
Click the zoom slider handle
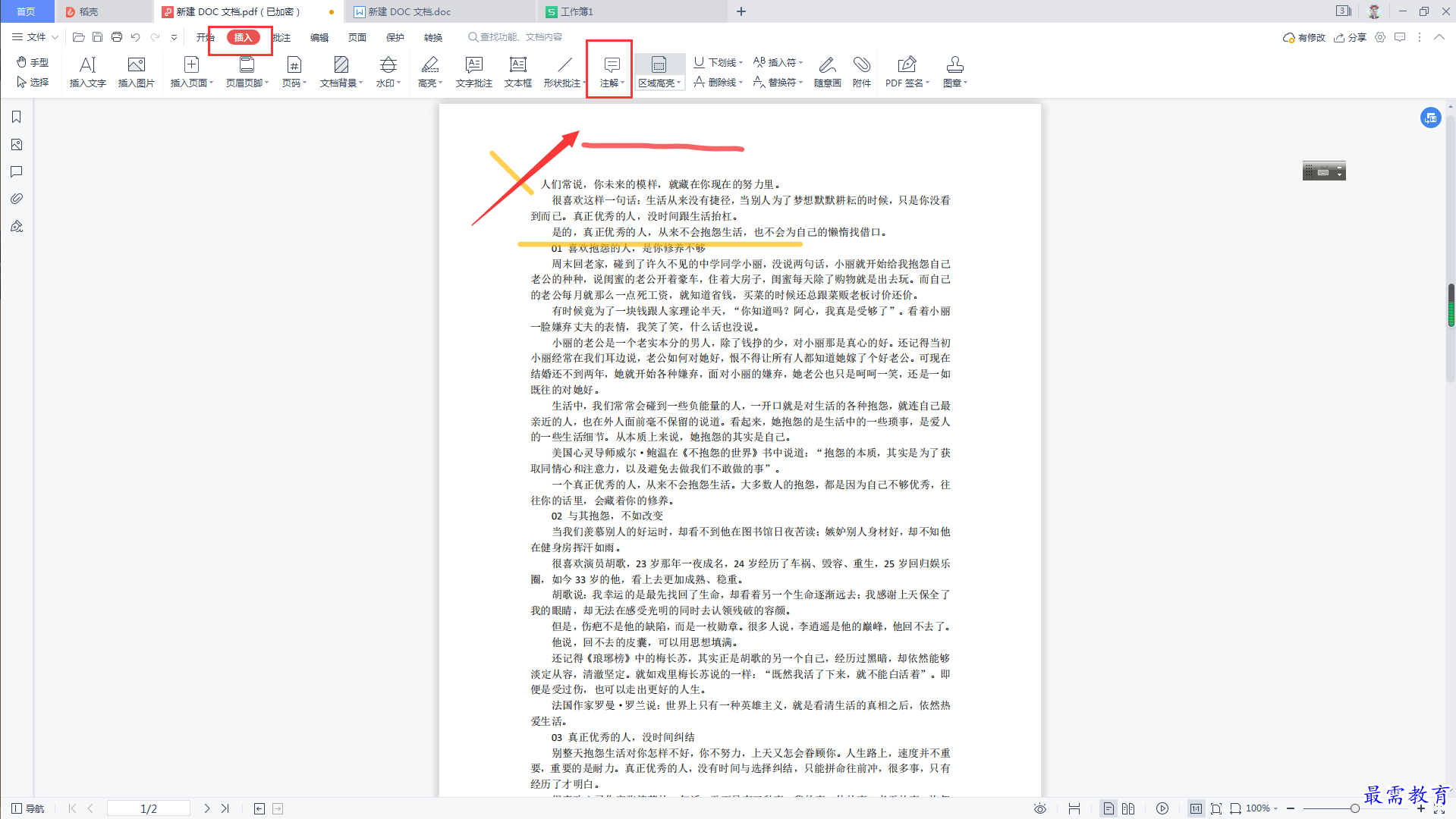pos(1354,808)
